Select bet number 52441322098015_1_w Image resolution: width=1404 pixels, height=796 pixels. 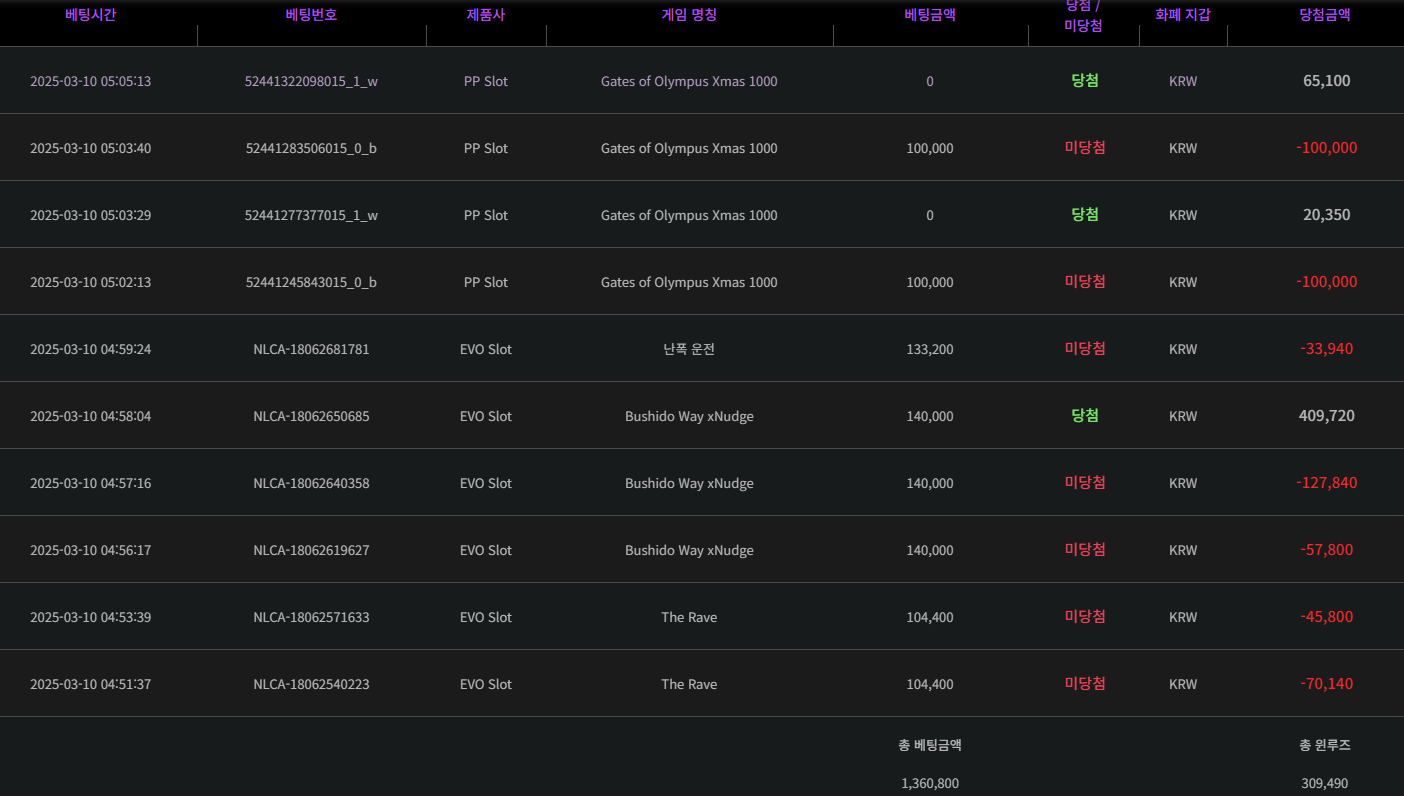(x=311, y=81)
